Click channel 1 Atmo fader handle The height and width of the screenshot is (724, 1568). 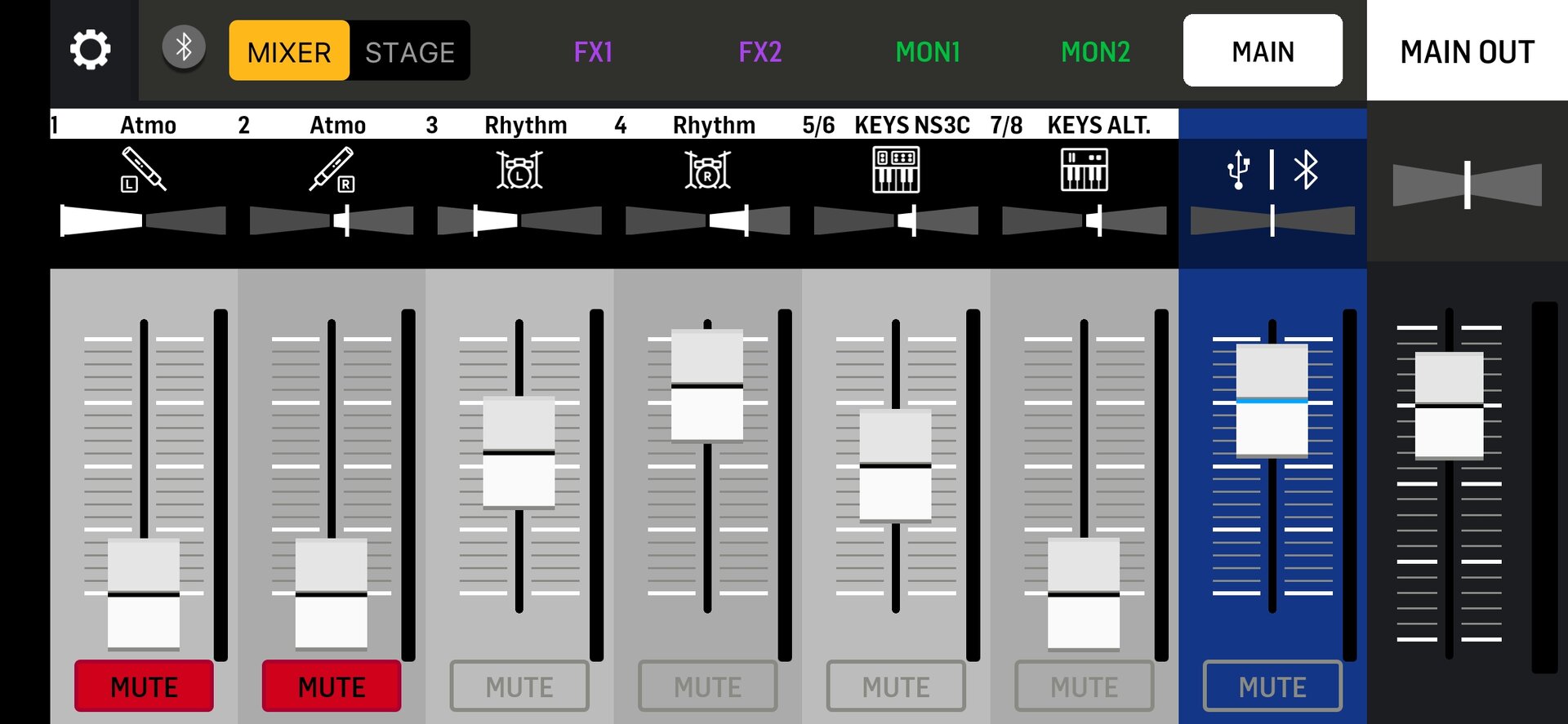coord(144,594)
